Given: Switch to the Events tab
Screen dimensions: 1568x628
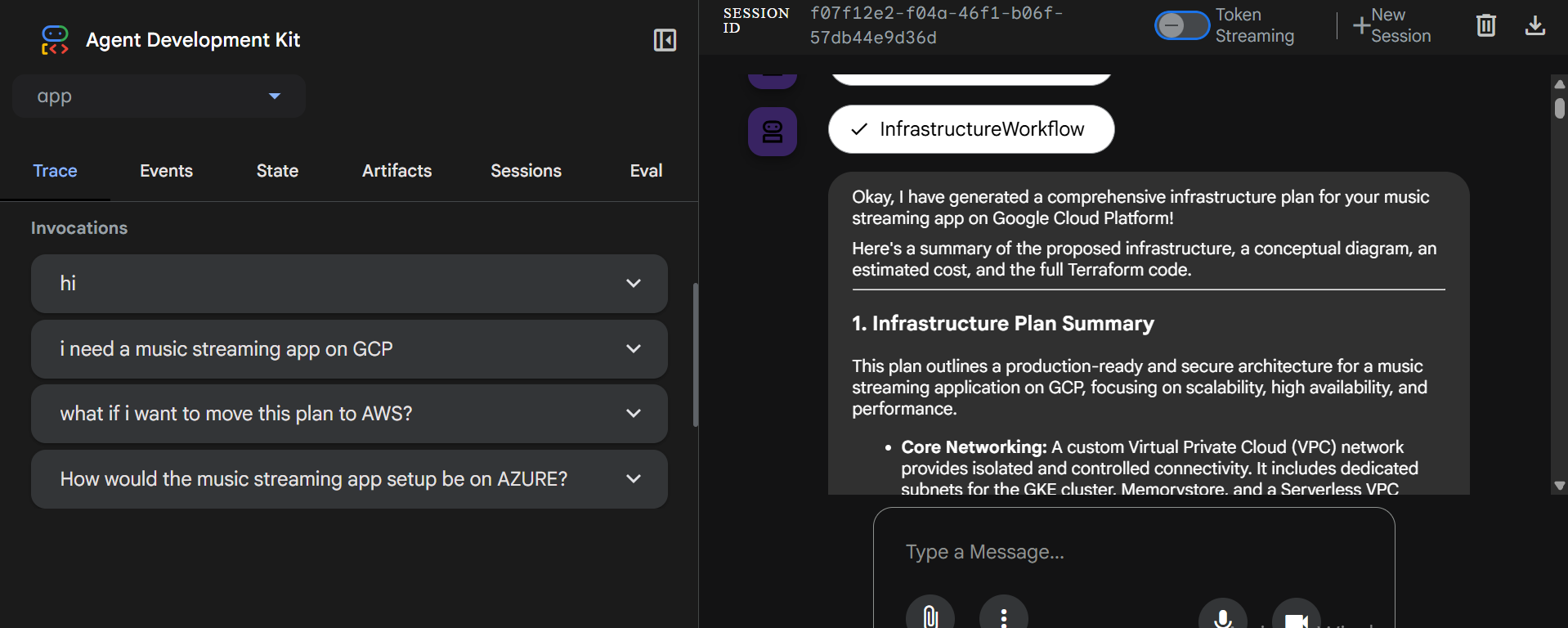Looking at the screenshot, I should tap(166, 171).
